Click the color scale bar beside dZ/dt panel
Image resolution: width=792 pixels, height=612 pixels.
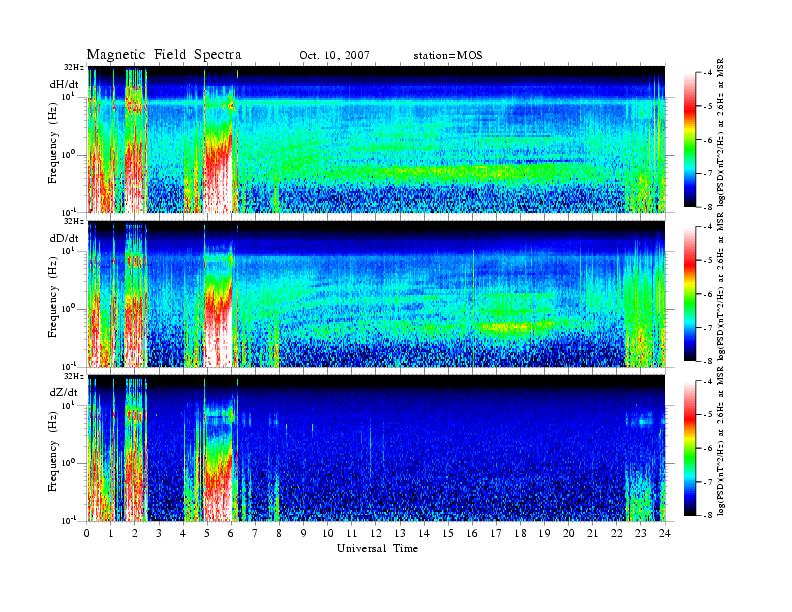689,448
